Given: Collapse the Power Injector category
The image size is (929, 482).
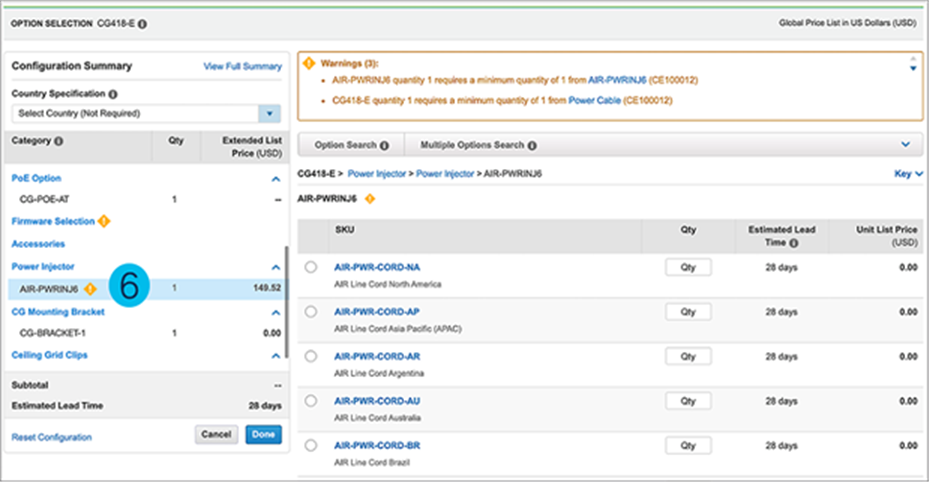Looking at the screenshot, I should pyautogui.click(x=276, y=268).
